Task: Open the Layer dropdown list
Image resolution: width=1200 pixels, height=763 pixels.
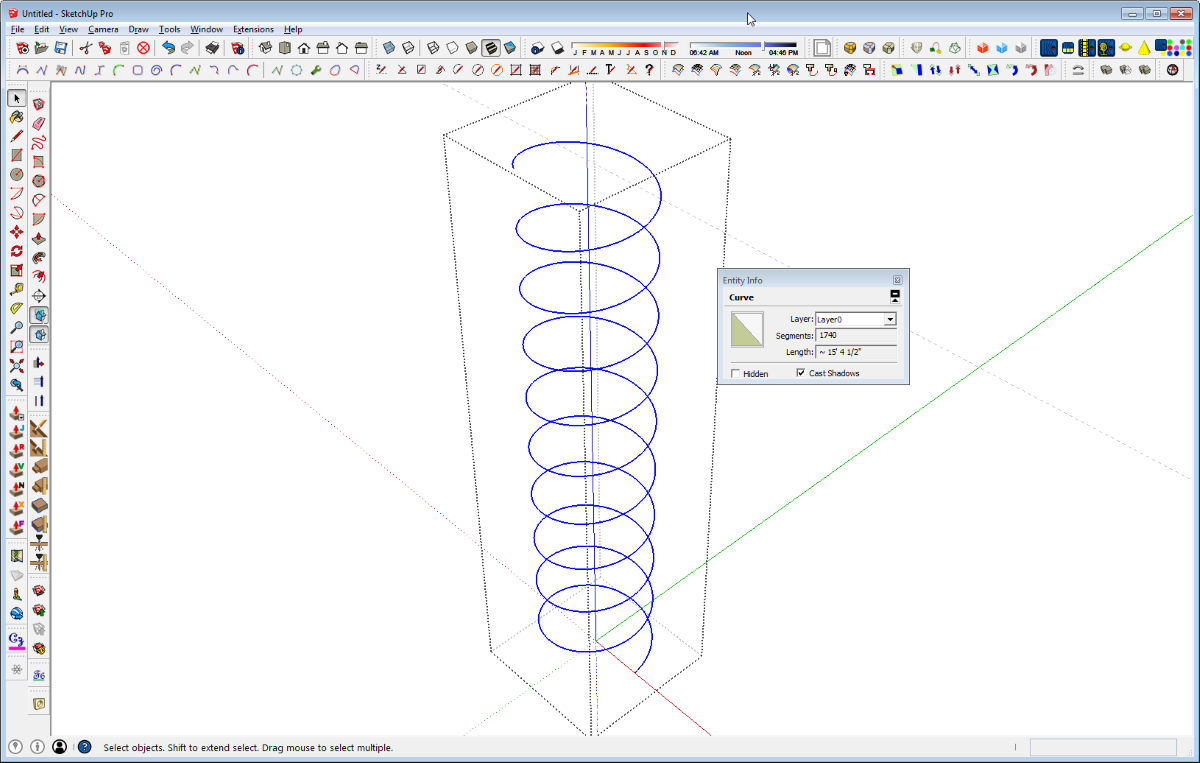Action: [856, 319]
